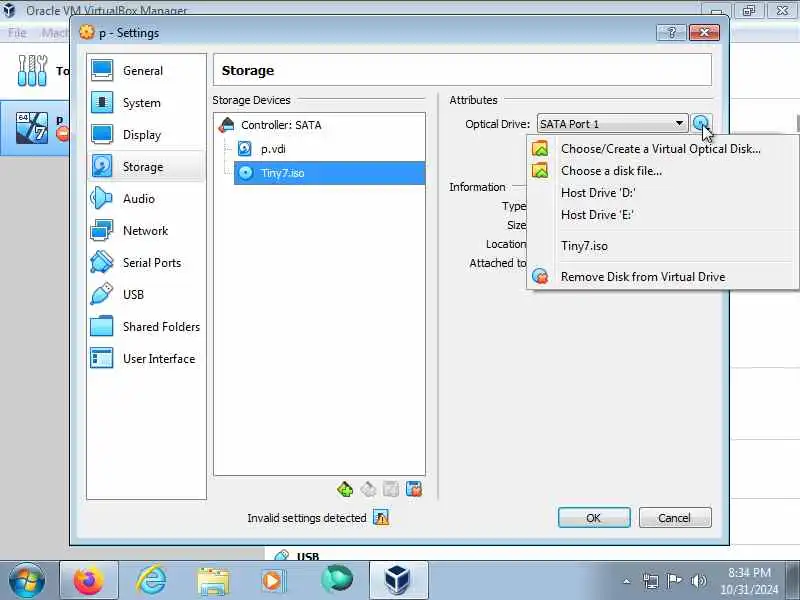Click the network icon in system tray

[651, 581]
